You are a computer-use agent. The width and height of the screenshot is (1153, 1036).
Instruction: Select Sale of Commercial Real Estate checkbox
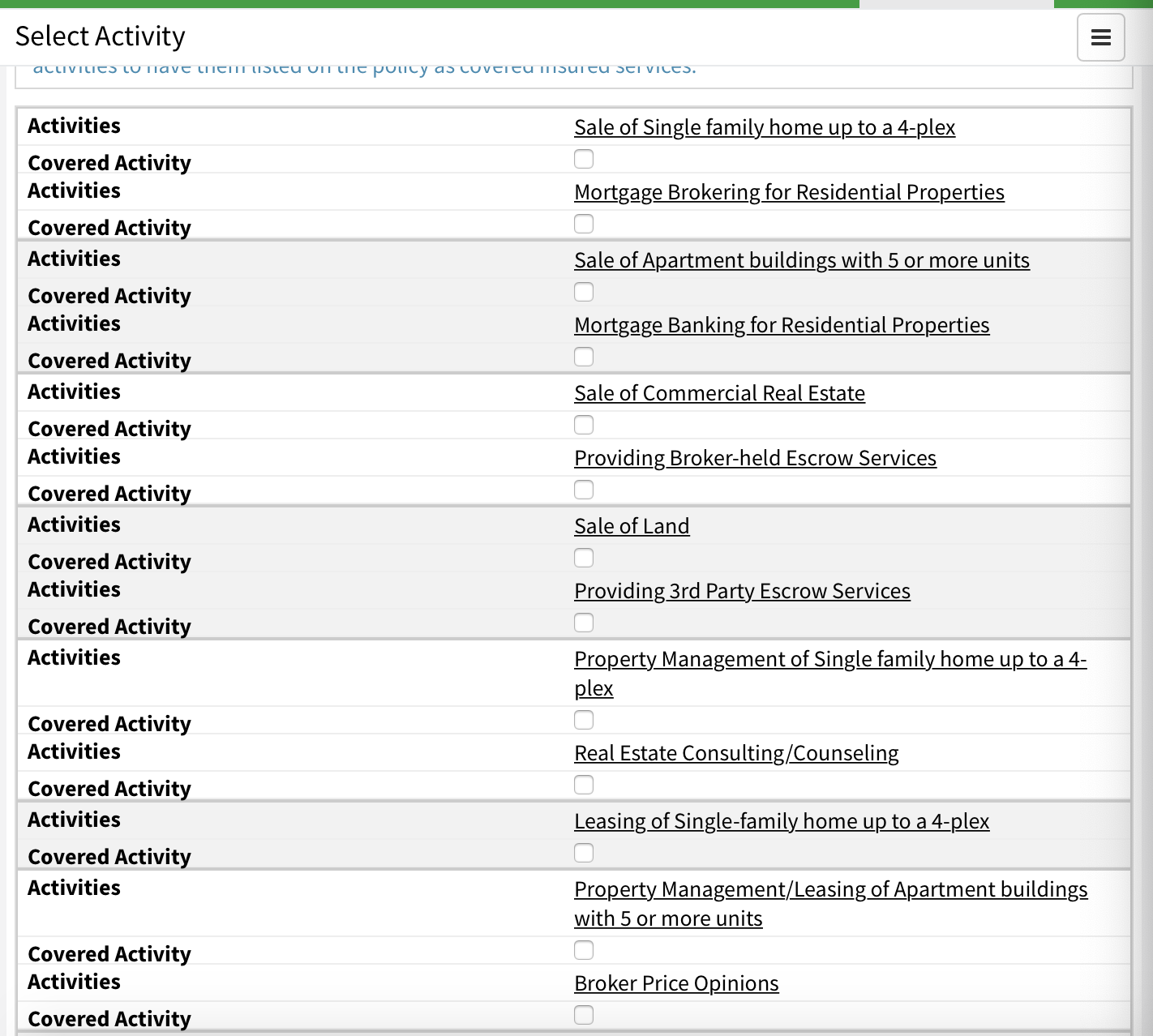[x=584, y=425]
